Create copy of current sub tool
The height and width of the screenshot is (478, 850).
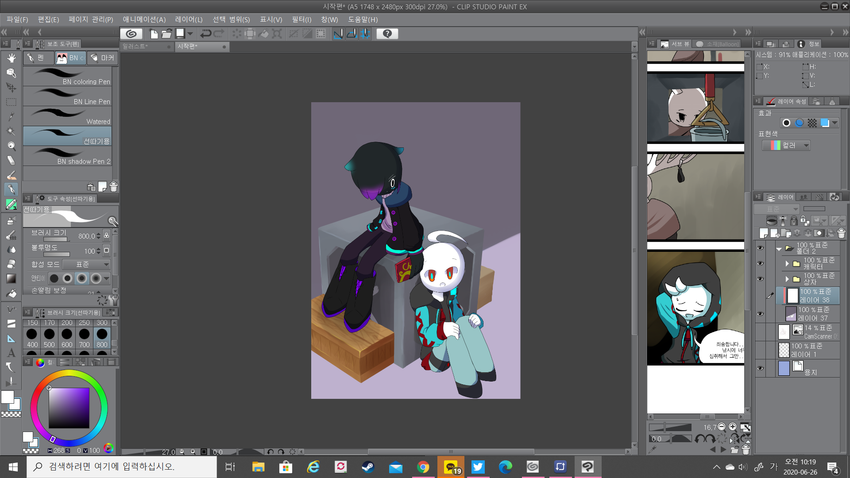pyautogui.click(x=102, y=186)
